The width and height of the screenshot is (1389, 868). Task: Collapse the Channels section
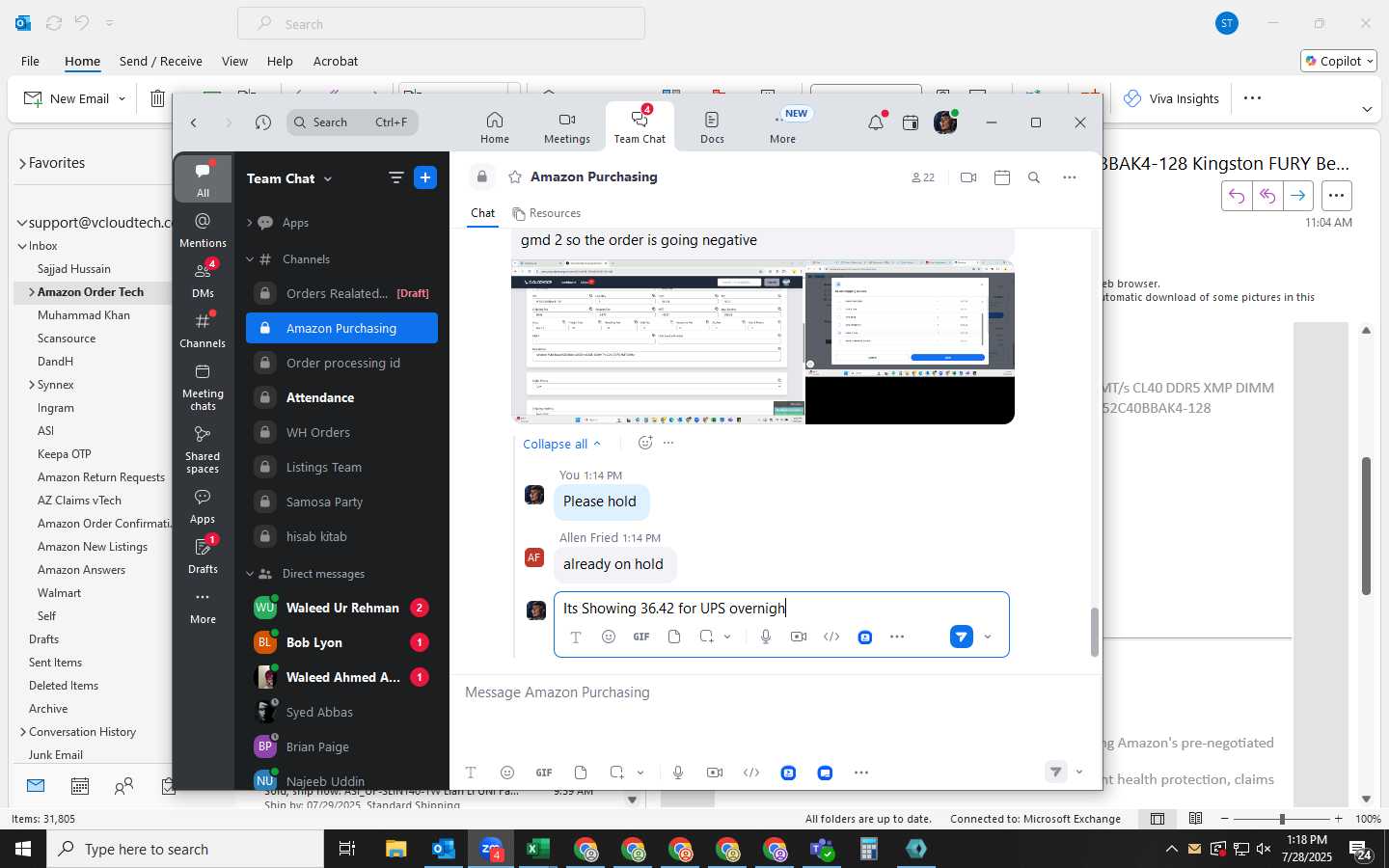(x=249, y=259)
